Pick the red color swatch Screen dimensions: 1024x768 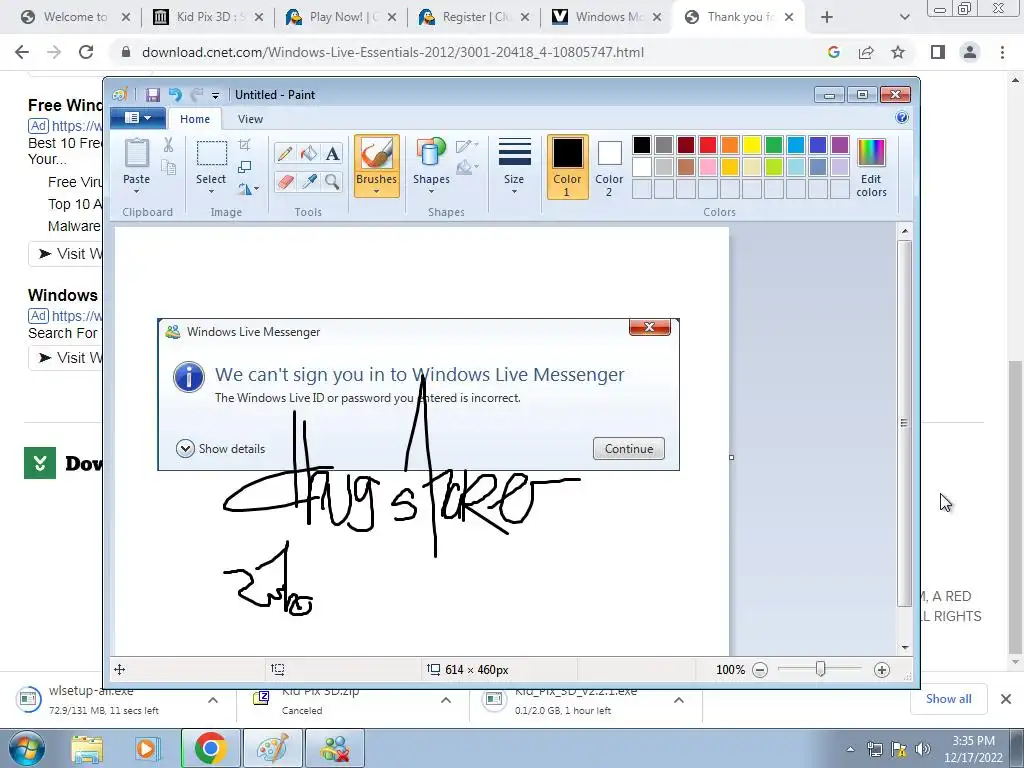pos(708,145)
